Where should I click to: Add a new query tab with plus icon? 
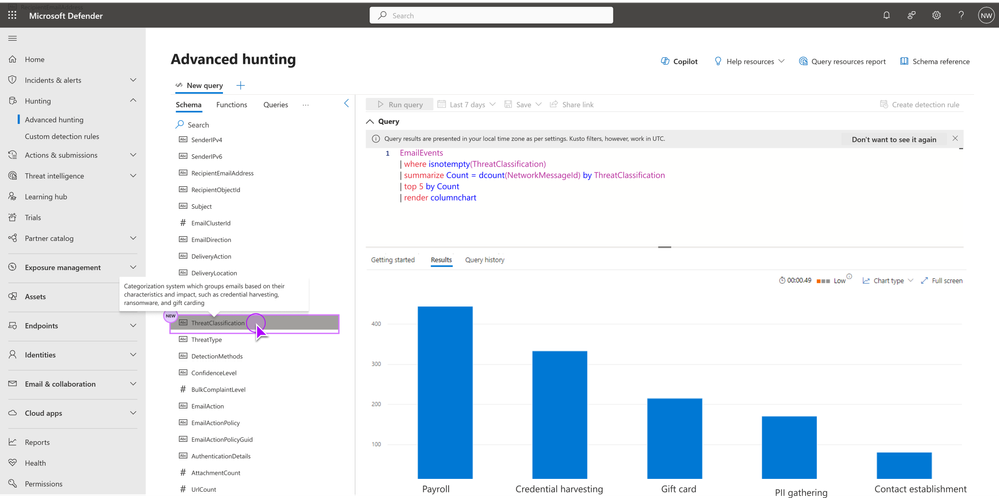241,85
